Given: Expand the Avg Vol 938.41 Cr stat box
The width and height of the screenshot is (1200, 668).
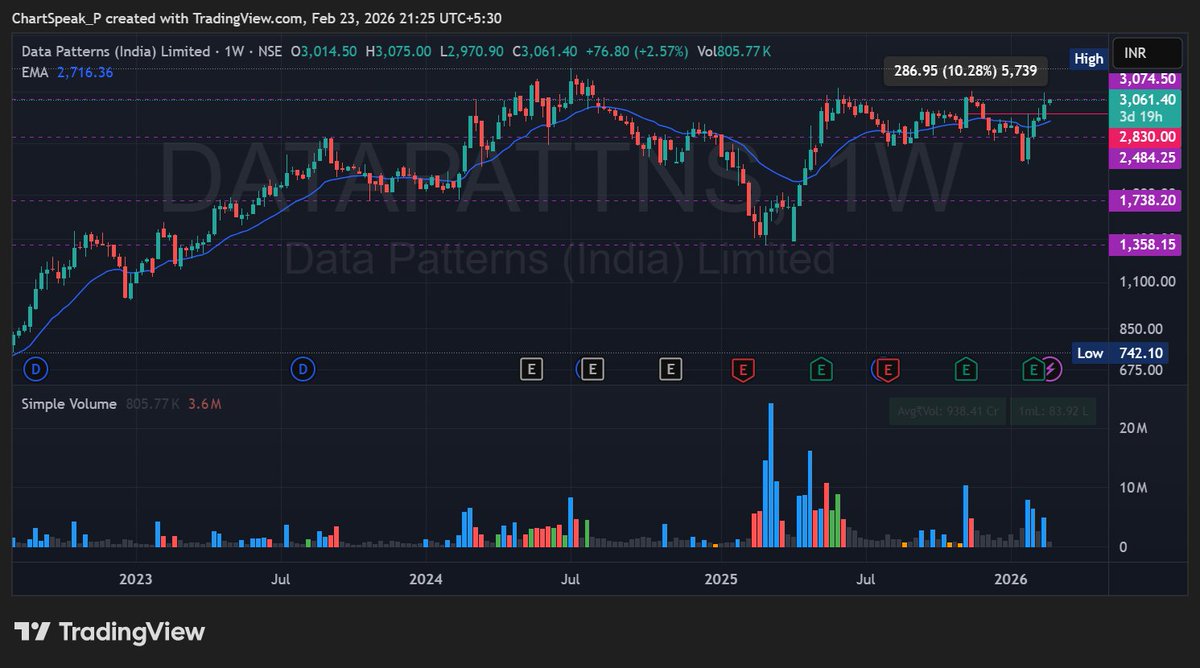Looking at the screenshot, I should (x=947, y=411).
